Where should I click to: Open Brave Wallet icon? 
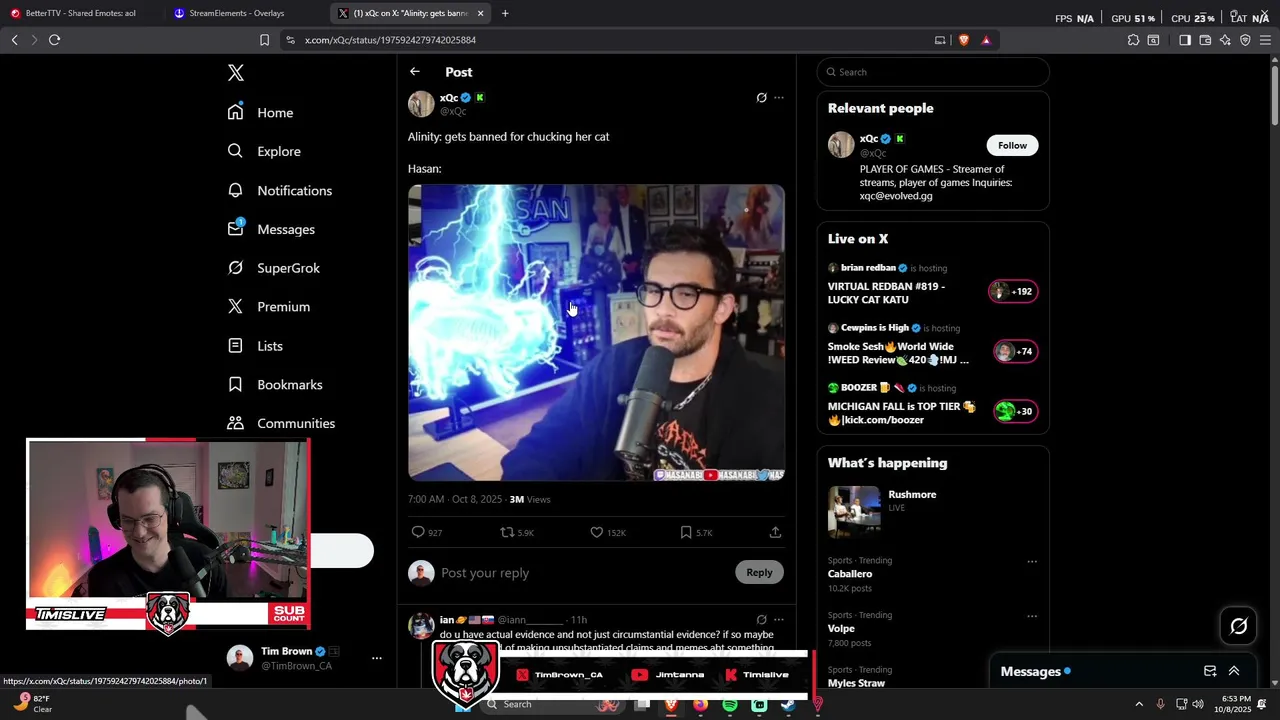(1205, 40)
